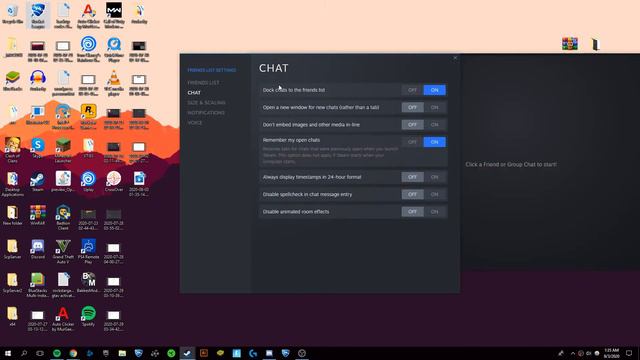Open Spotify from the taskbar
This screenshot has height=360, width=640.
pyautogui.click(x=57, y=353)
